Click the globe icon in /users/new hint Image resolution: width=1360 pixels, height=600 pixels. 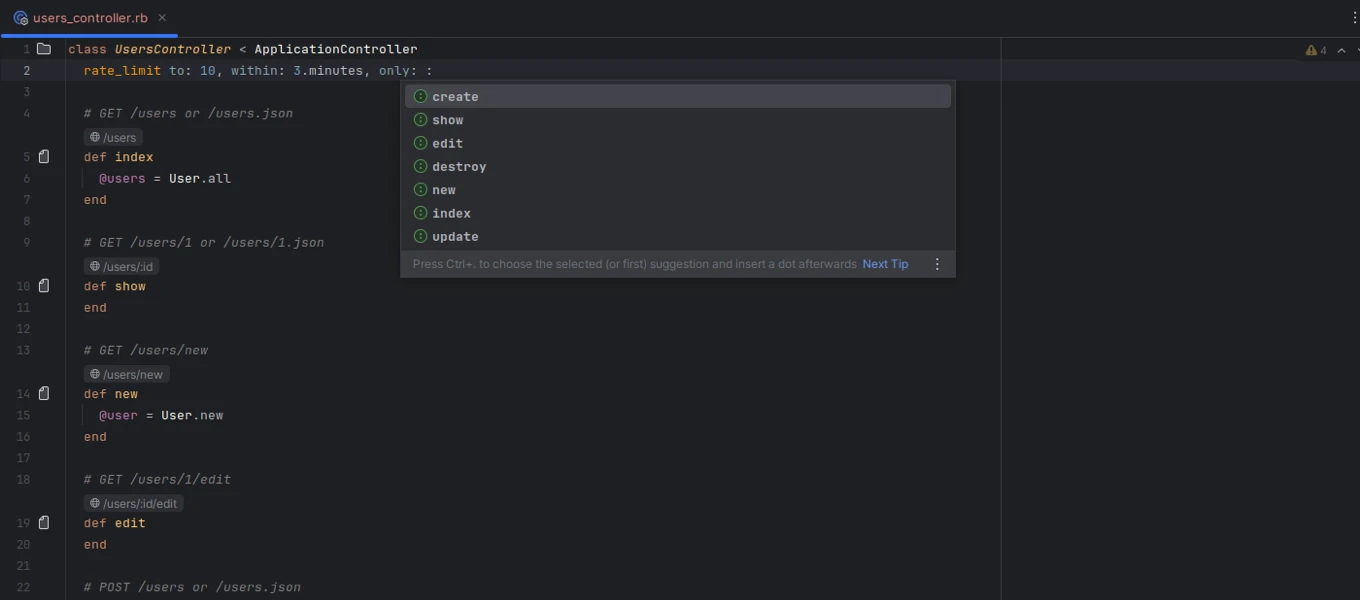(x=95, y=375)
